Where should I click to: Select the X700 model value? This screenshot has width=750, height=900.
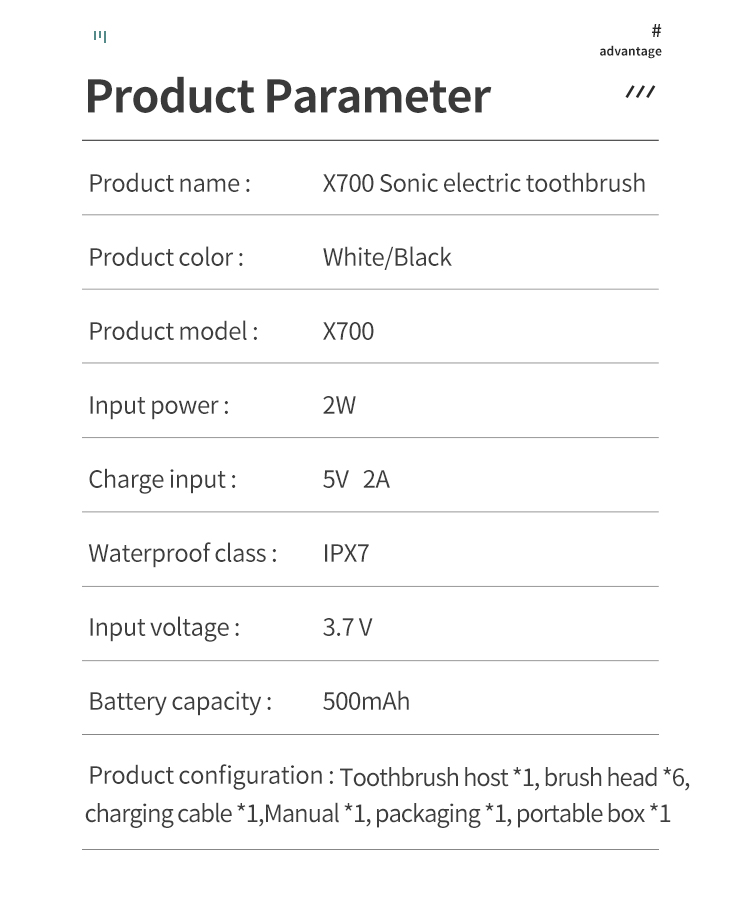click(348, 331)
